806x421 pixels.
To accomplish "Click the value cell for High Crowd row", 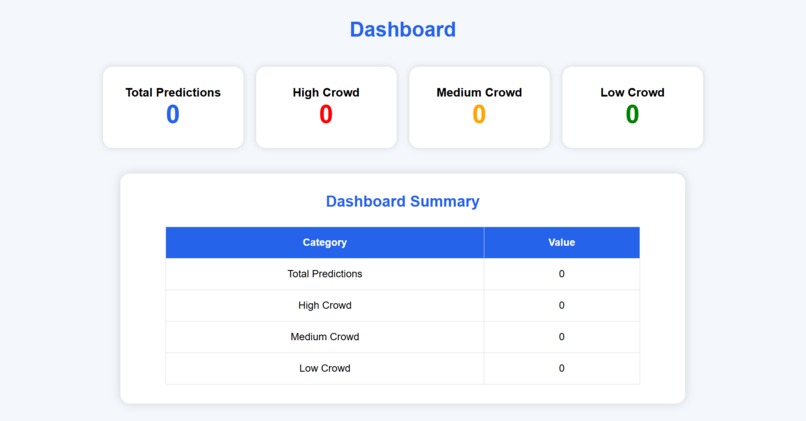I will pos(562,305).
